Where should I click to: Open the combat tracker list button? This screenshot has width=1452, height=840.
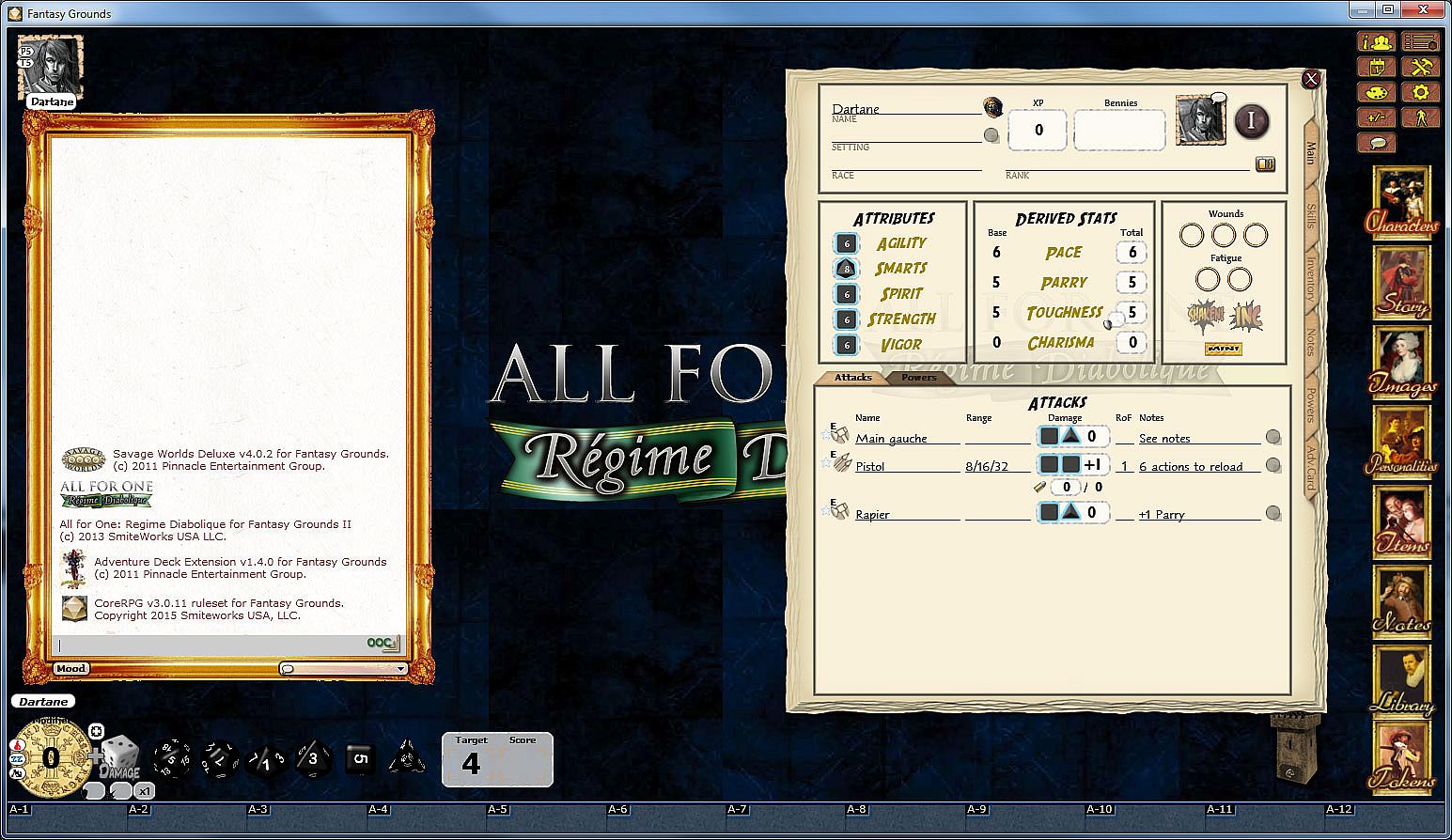[1420, 42]
